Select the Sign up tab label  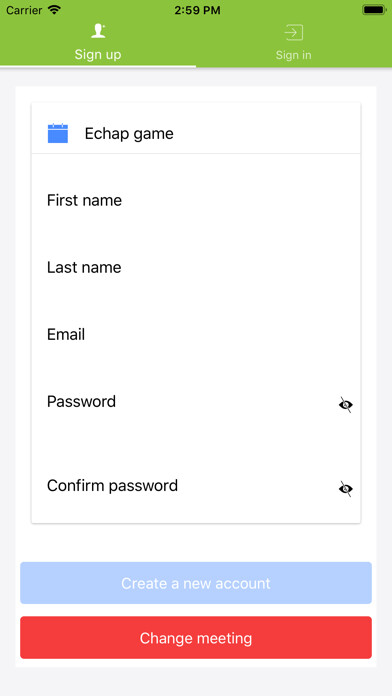pos(98,55)
